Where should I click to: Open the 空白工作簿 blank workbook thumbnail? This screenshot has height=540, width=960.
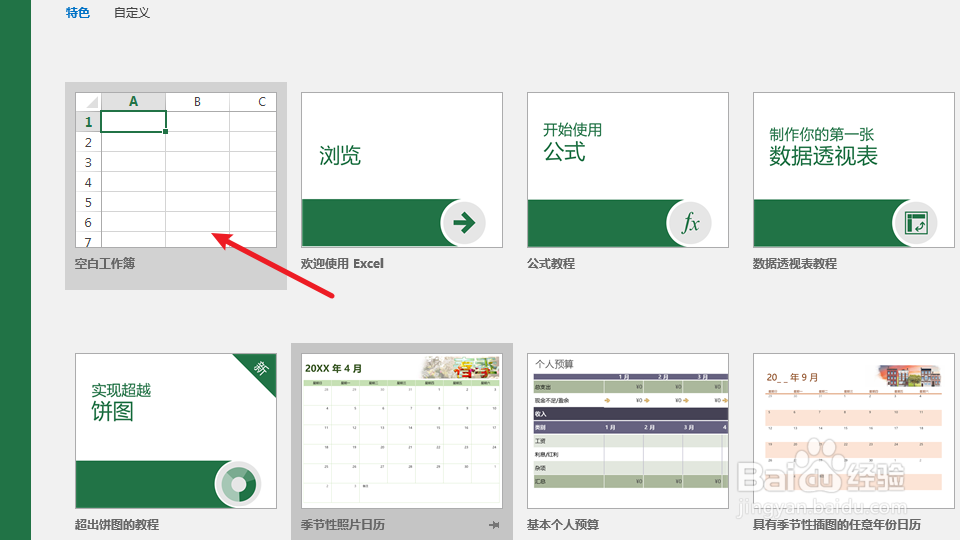pos(176,170)
